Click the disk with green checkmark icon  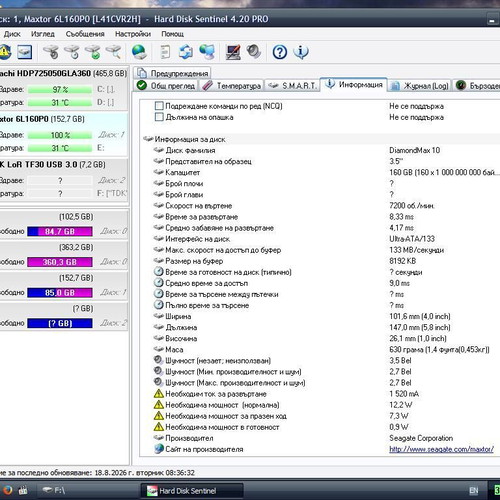pos(93,52)
